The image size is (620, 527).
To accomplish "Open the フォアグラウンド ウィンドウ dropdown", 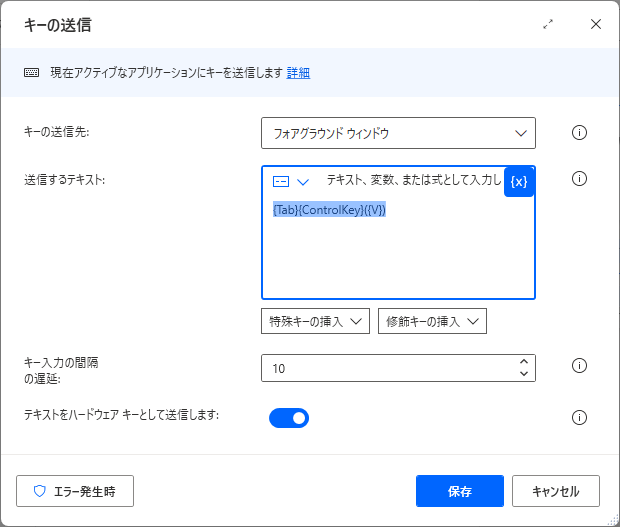I will tap(398, 133).
